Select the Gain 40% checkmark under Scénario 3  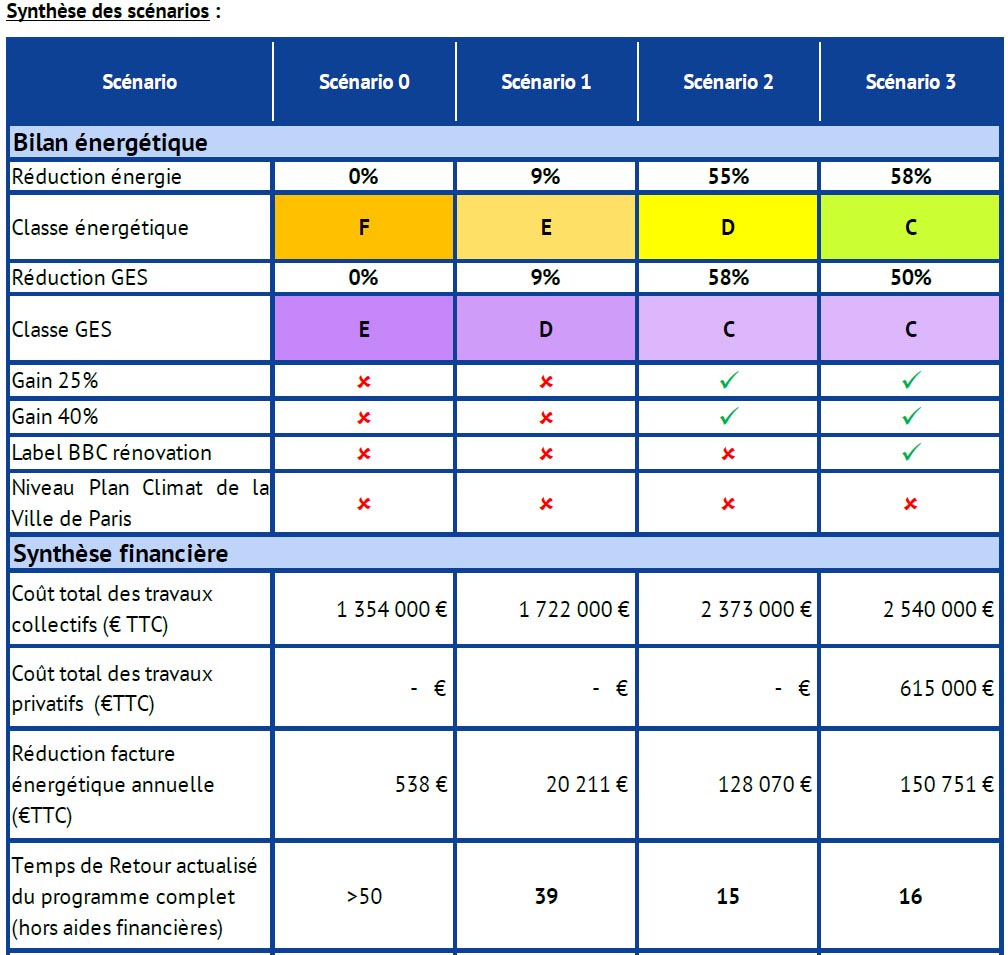click(x=910, y=416)
